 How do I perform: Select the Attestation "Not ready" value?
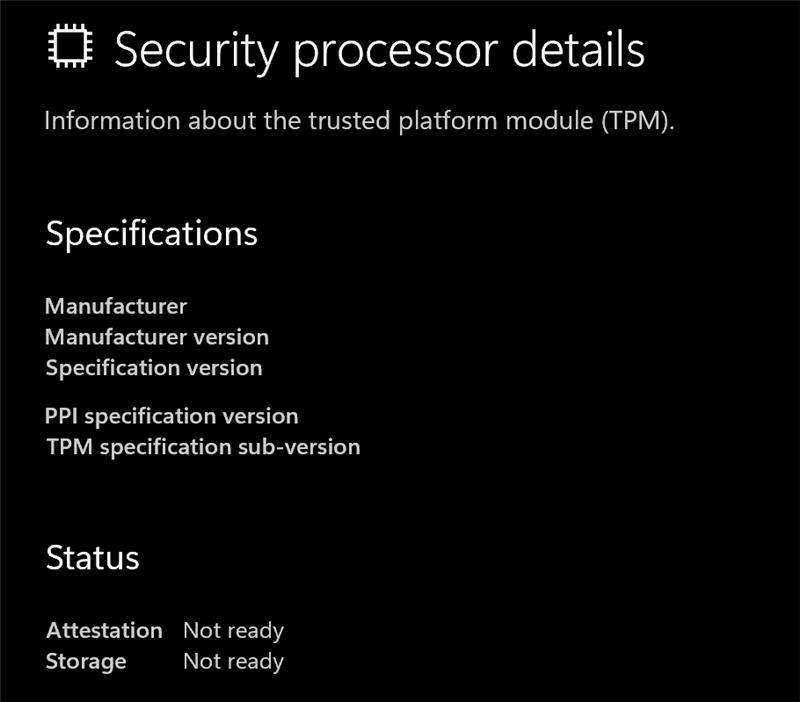coord(233,631)
